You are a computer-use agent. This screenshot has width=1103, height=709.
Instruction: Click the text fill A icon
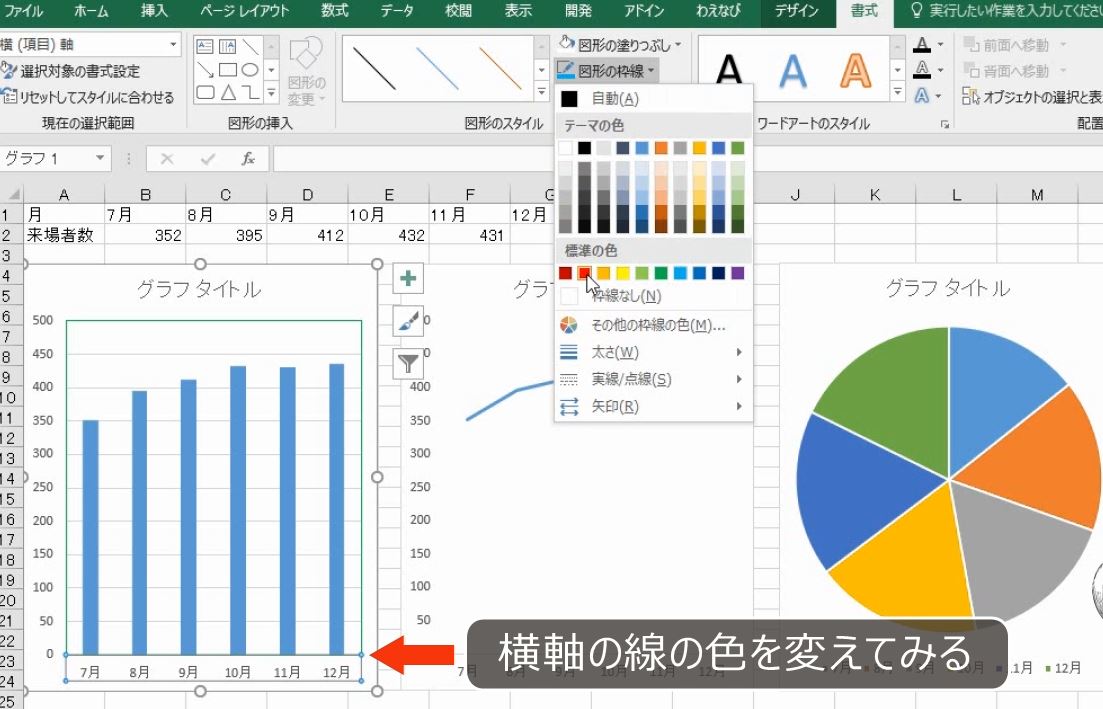(x=922, y=45)
